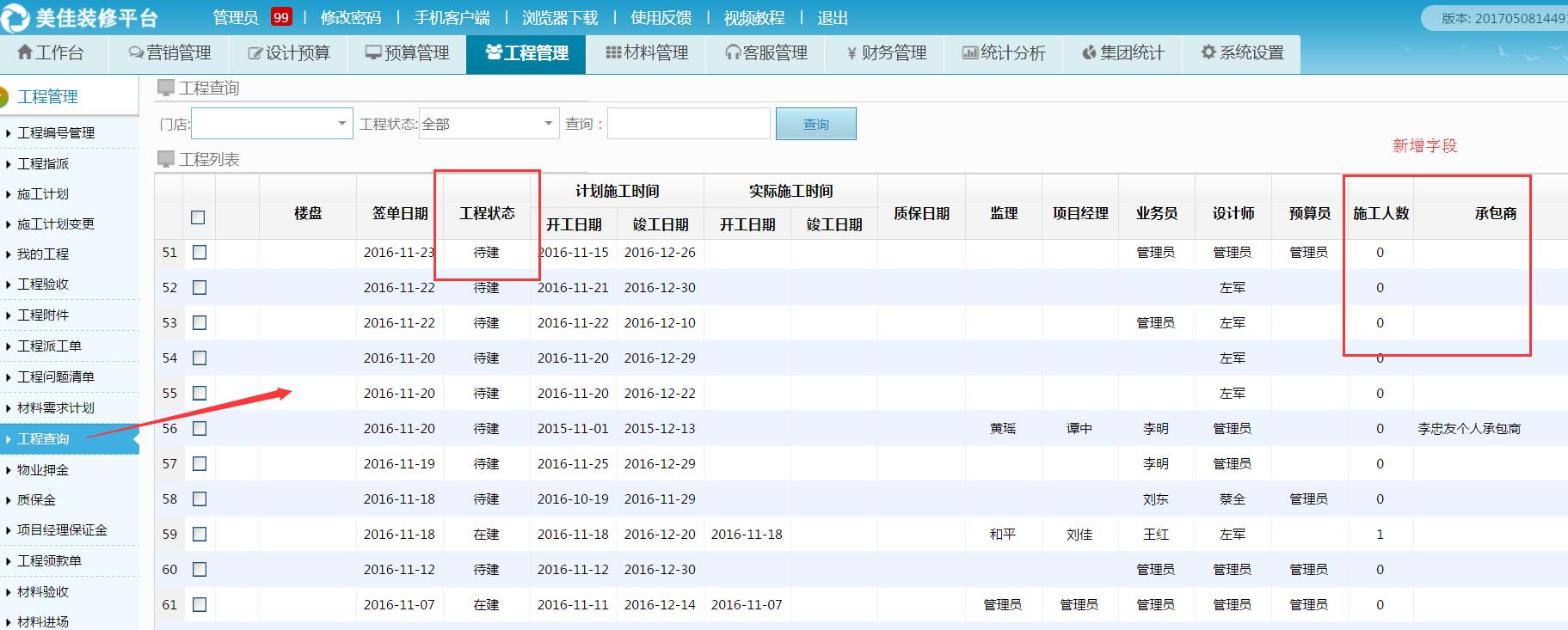This screenshot has height=630, width=1568.
Task: Select the checkbox in row 59
Action: point(200,534)
